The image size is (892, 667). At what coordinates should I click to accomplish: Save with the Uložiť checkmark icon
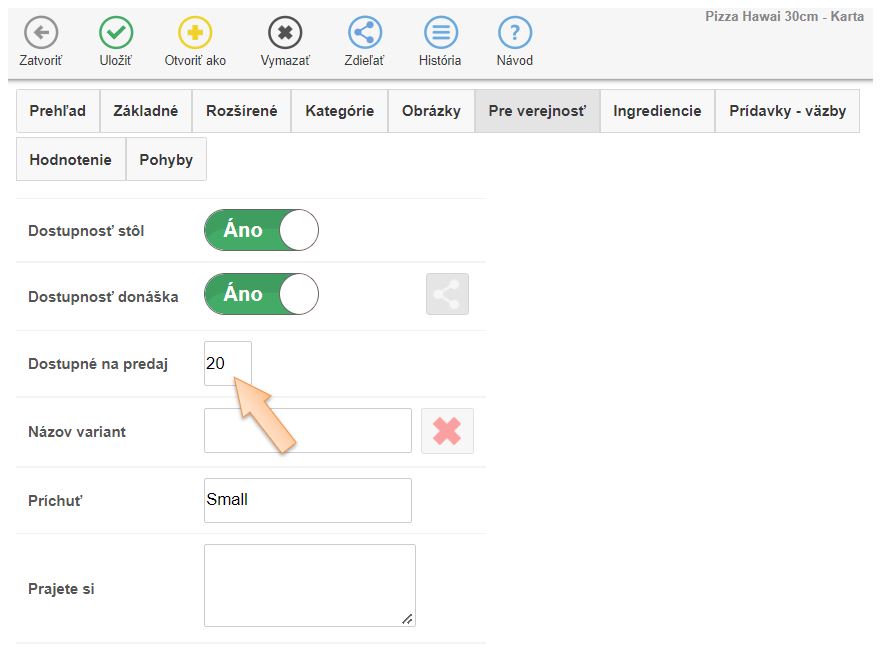[116, 33]
